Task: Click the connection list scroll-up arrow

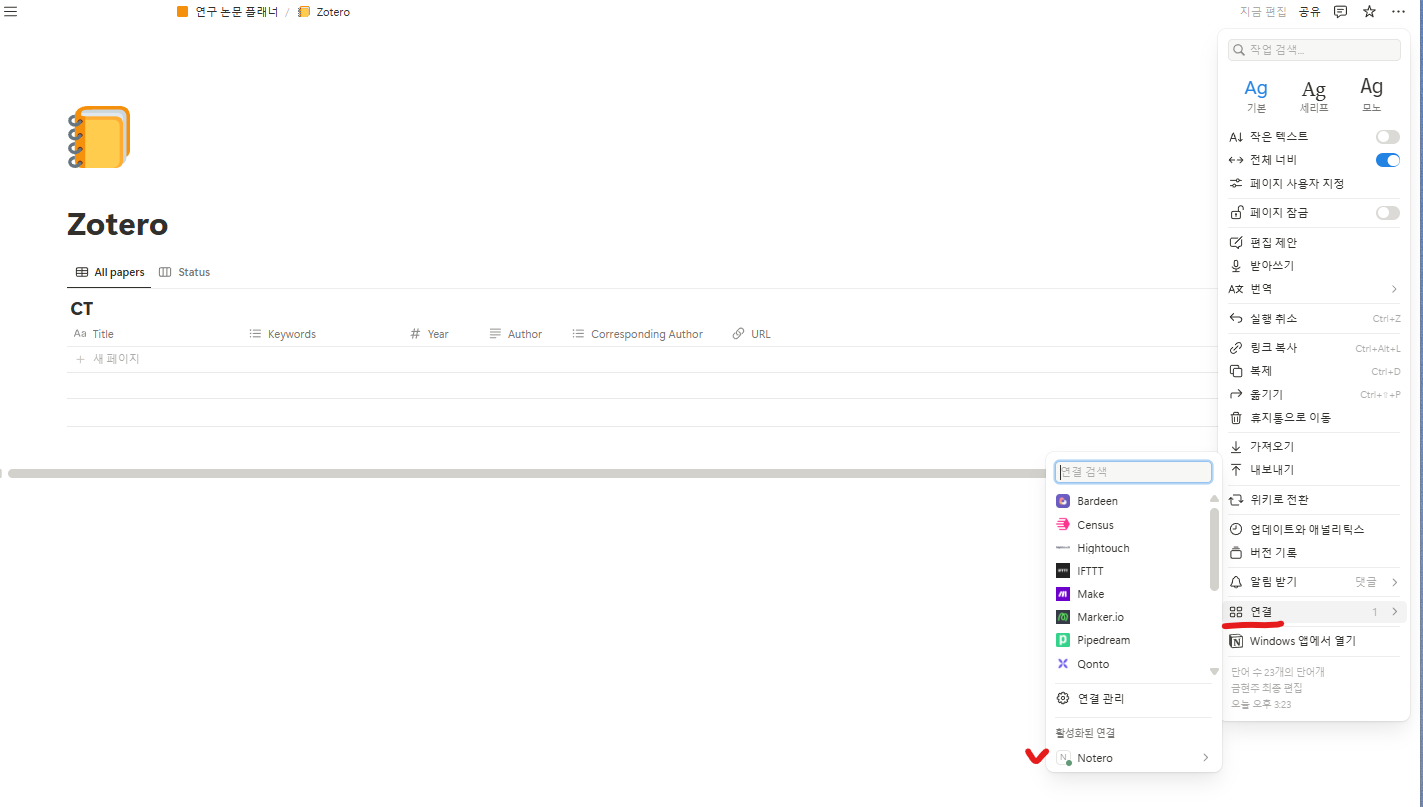Action: click(x=1214, y=498)
